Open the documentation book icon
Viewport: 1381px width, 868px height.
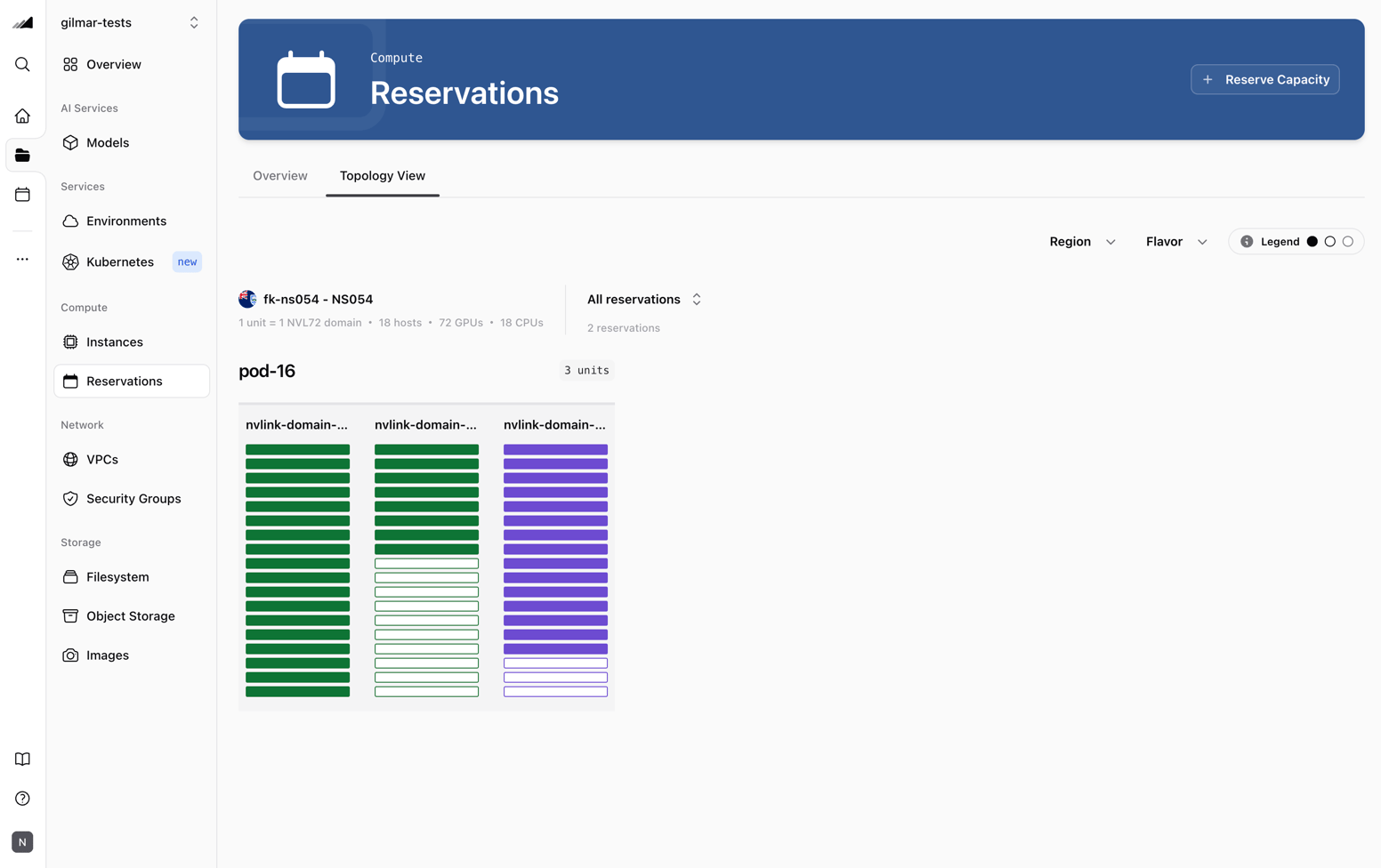[22, 759]
